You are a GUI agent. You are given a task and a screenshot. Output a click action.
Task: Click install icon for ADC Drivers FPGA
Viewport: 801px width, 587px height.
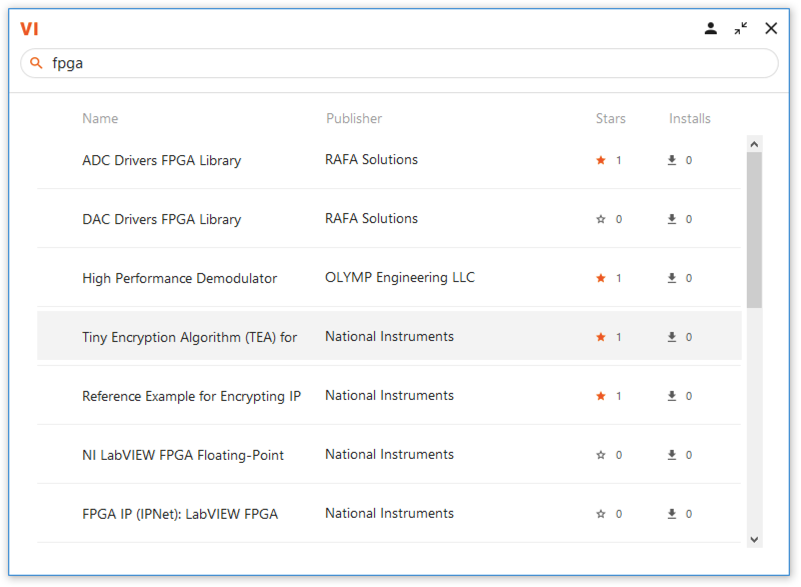point(672,160)
